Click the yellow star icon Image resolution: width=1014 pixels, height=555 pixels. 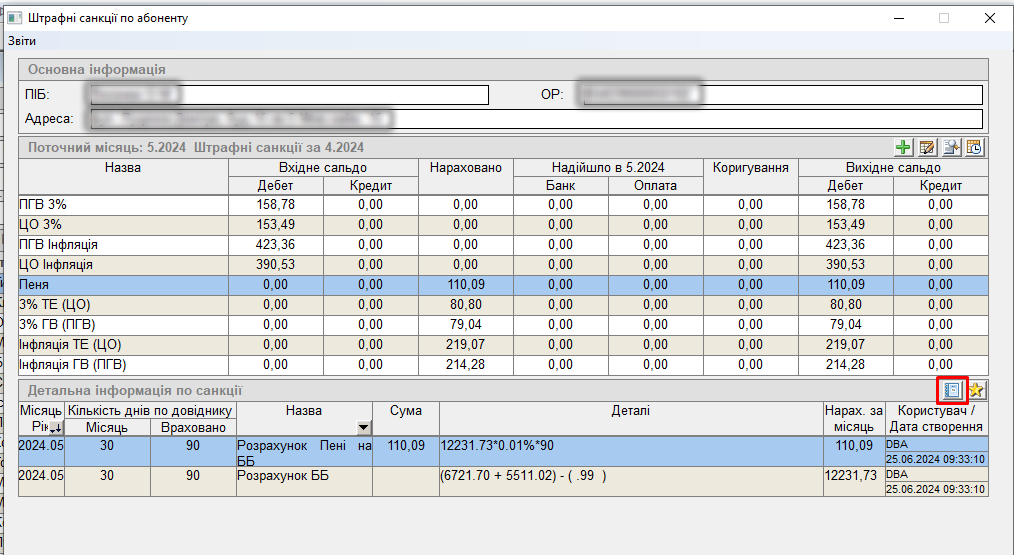click(976, 390)
